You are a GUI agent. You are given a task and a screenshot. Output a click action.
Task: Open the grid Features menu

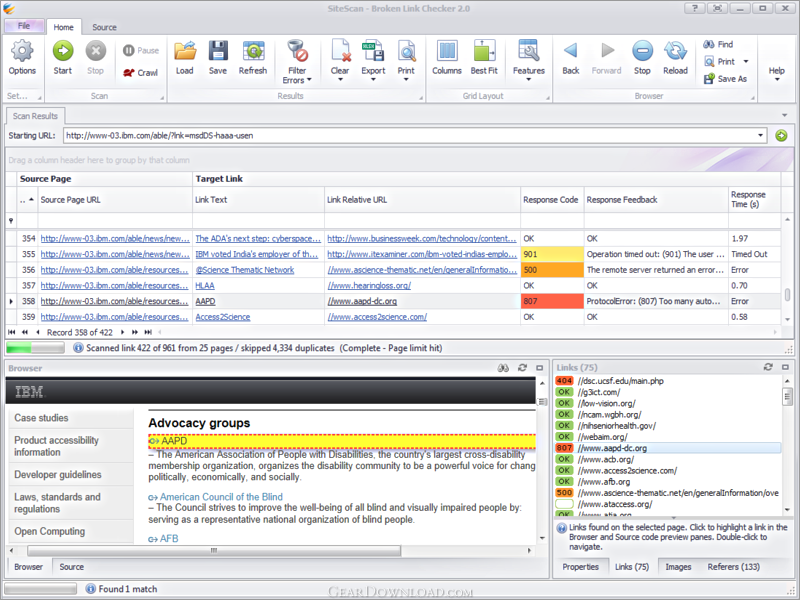[529, 60]
